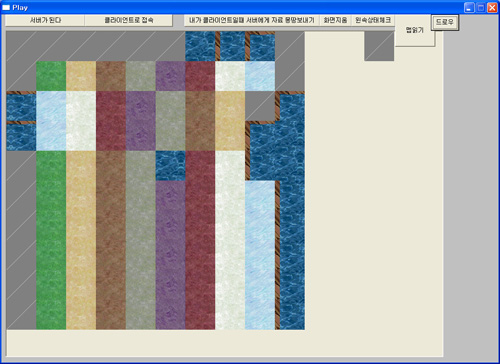Click the Play window title bar icon
Viewport: 500px width, 364px height.
6,7
